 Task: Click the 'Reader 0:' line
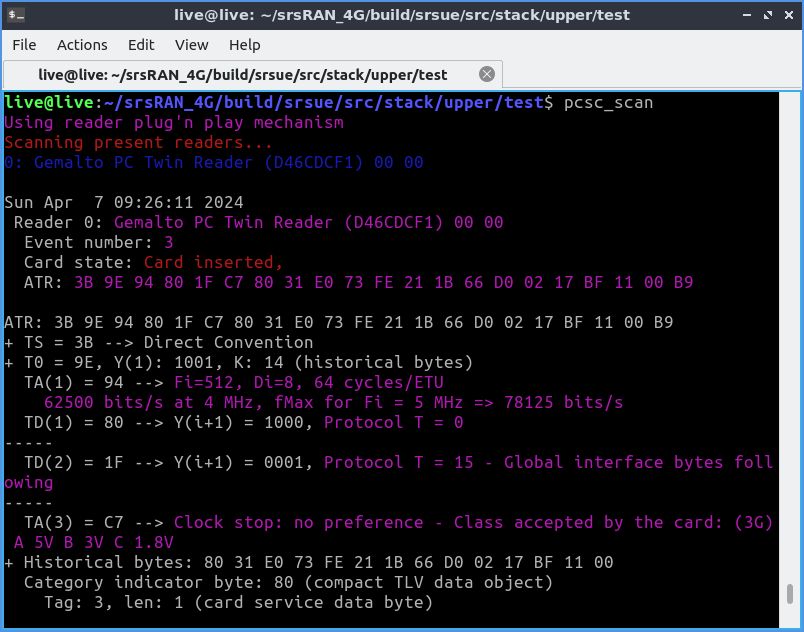258,222
